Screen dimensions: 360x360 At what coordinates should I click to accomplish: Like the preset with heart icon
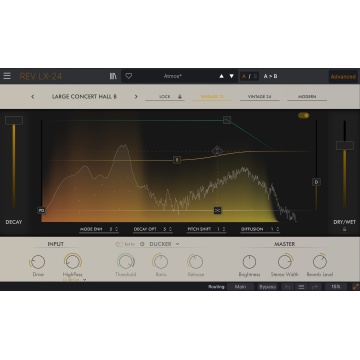129,76
